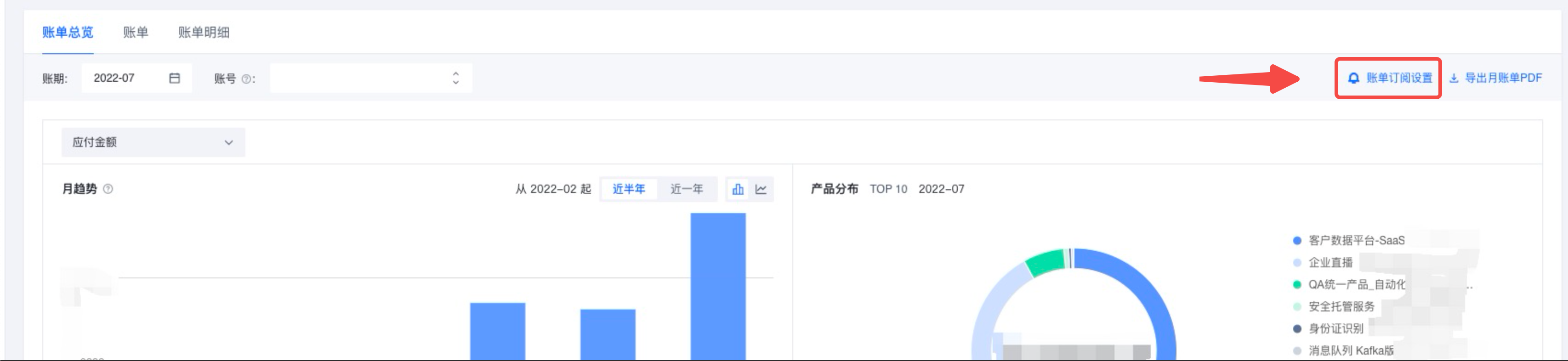This screenshot has width=1568, height=361.
Task: Expand the 应付金额 chevron arrow
Action: coord(229,142)
